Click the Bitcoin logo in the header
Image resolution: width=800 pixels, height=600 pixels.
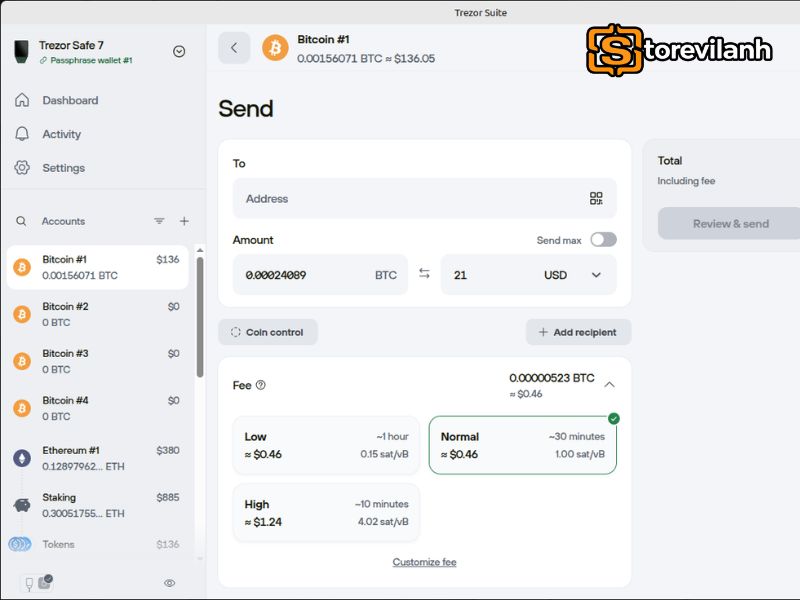(275, 48)
